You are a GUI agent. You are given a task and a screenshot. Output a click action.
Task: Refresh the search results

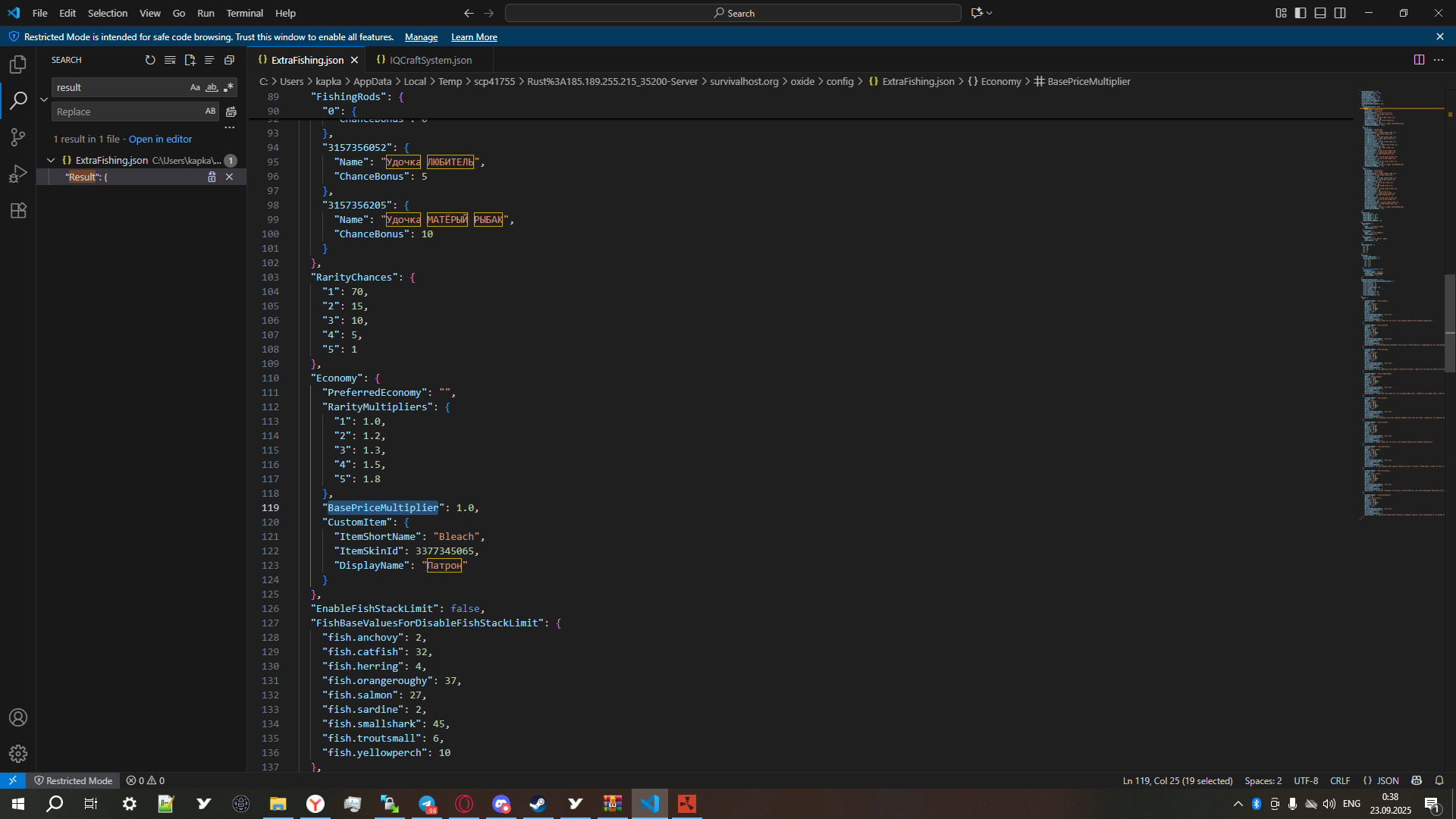(x=150, y=60)
